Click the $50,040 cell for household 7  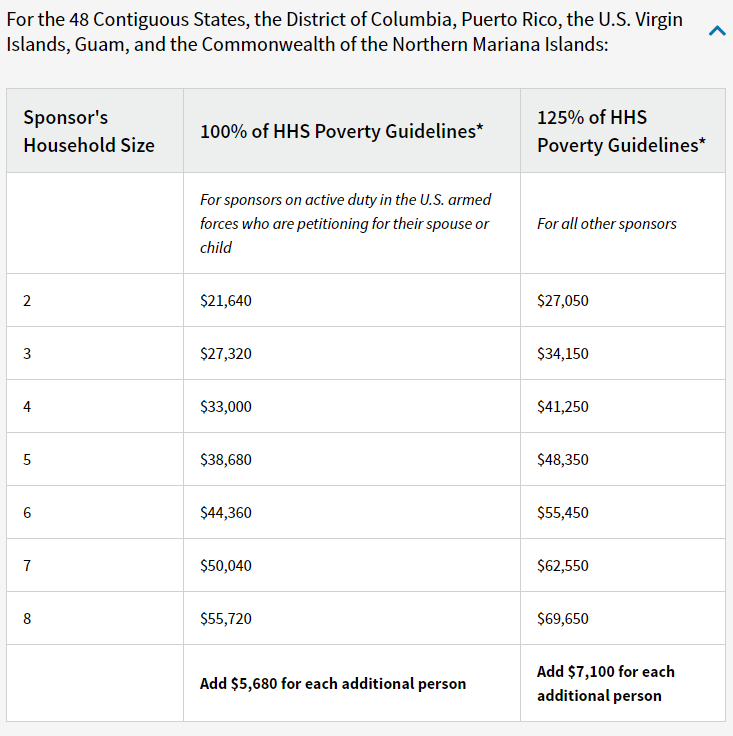click(x=226, y=566)
